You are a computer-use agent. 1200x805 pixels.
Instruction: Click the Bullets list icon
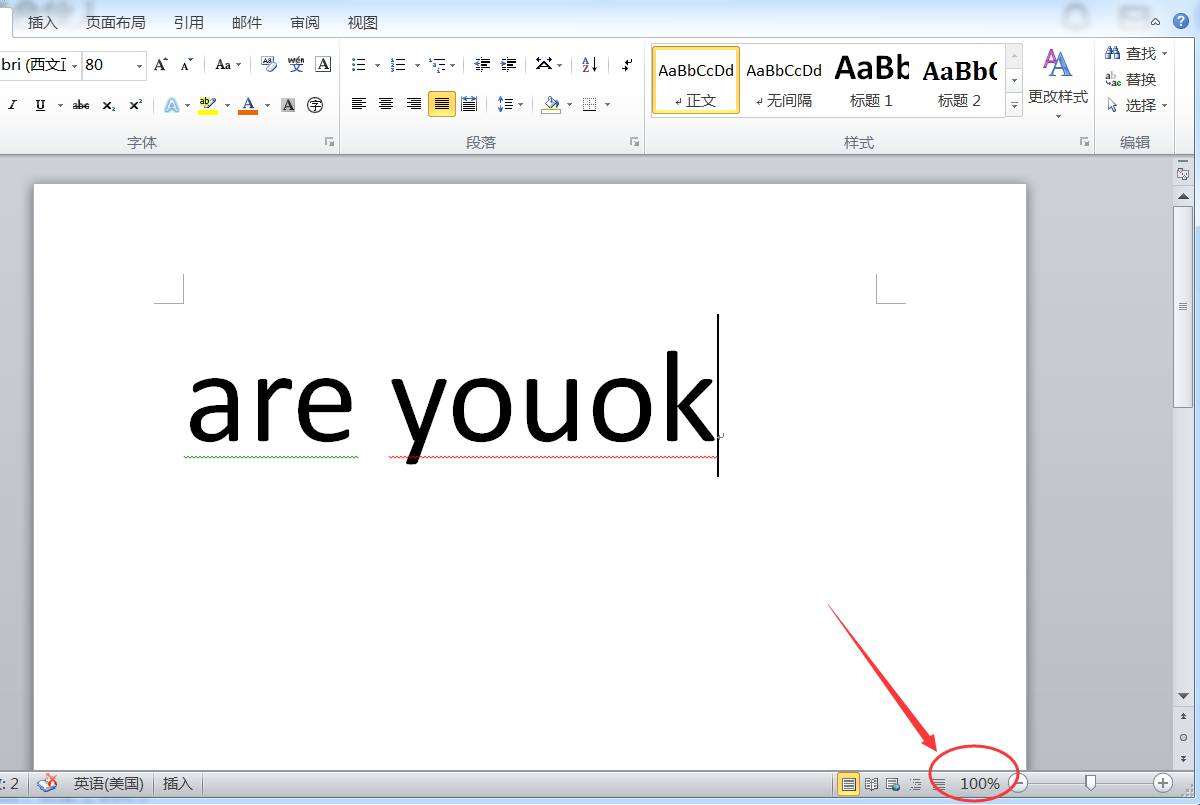[x=359, y=65]
